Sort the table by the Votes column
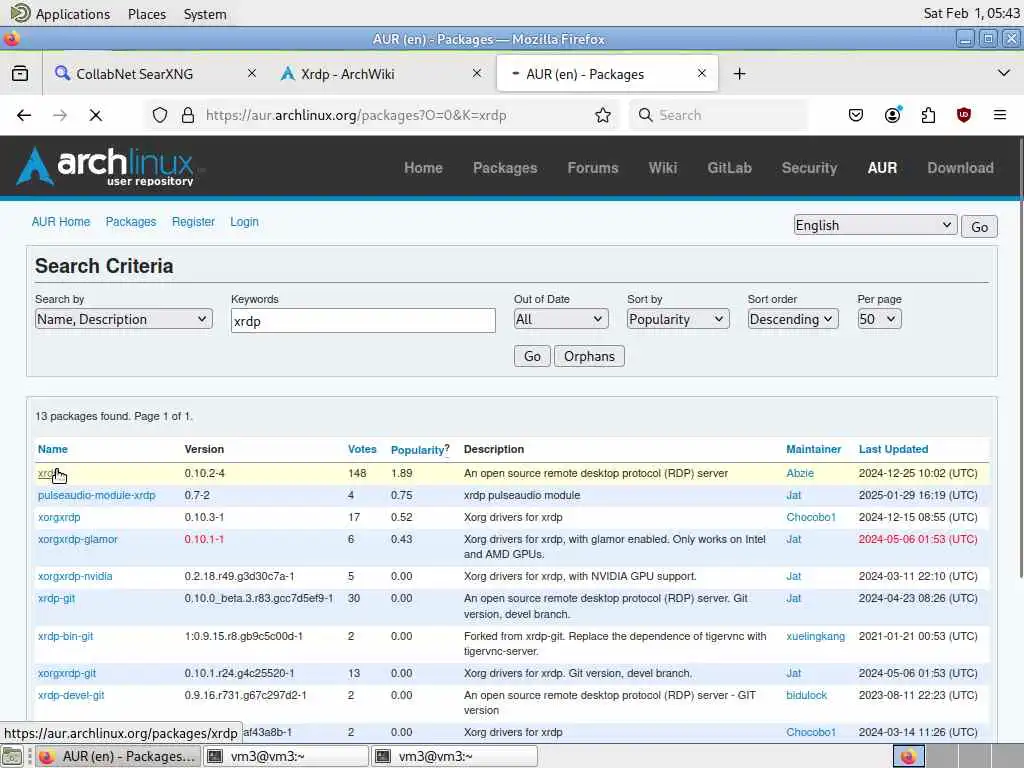1024x768 pixels. point(362,449)
